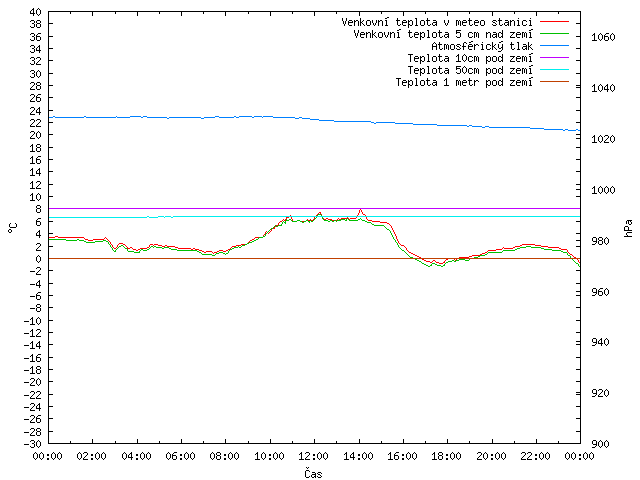
Task: Click the right axis value '1000'
Action: [603, 190]
